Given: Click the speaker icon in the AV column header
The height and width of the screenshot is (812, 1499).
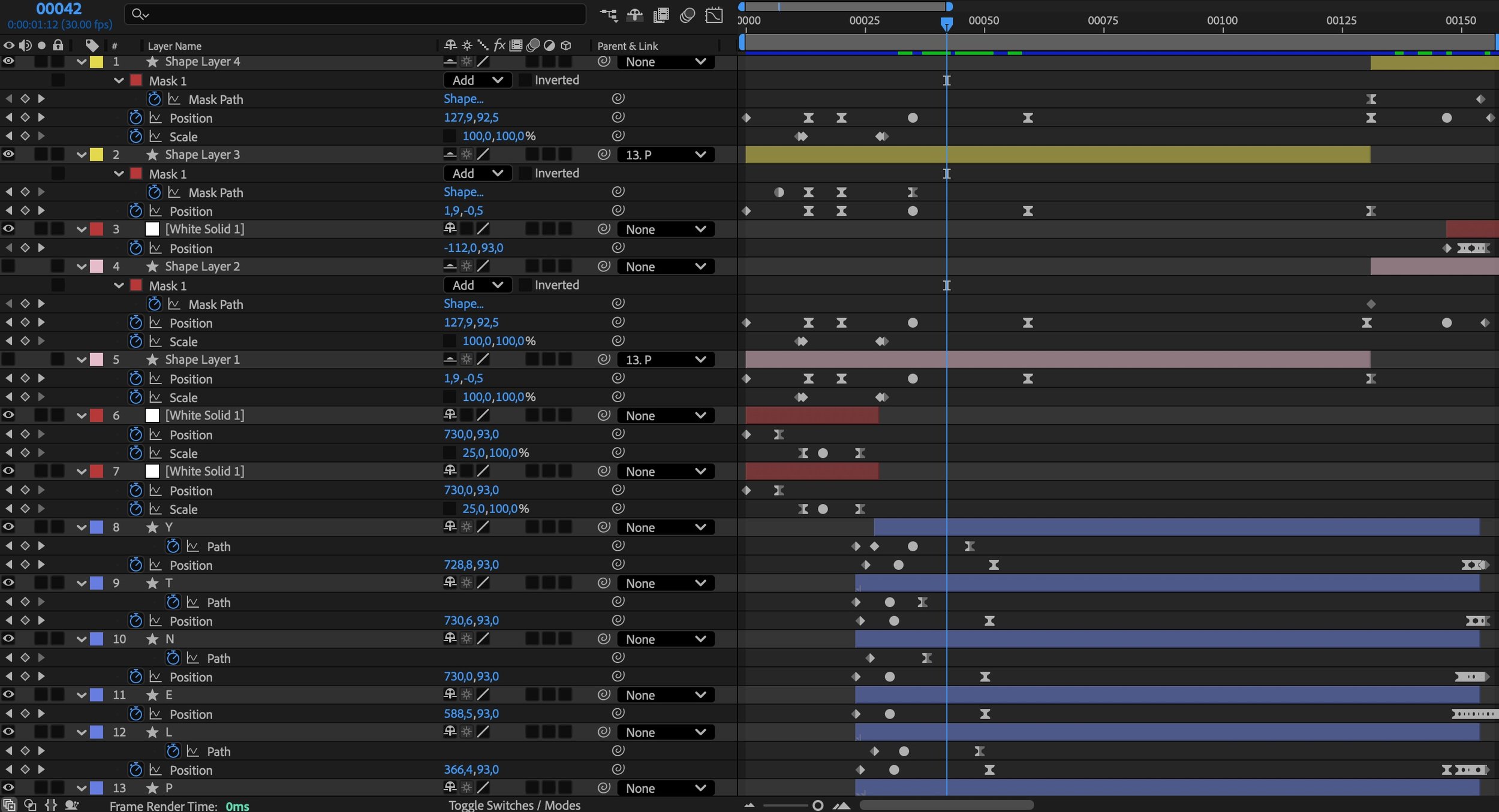Looking at the screenshot, I should [x=25, y=46].
